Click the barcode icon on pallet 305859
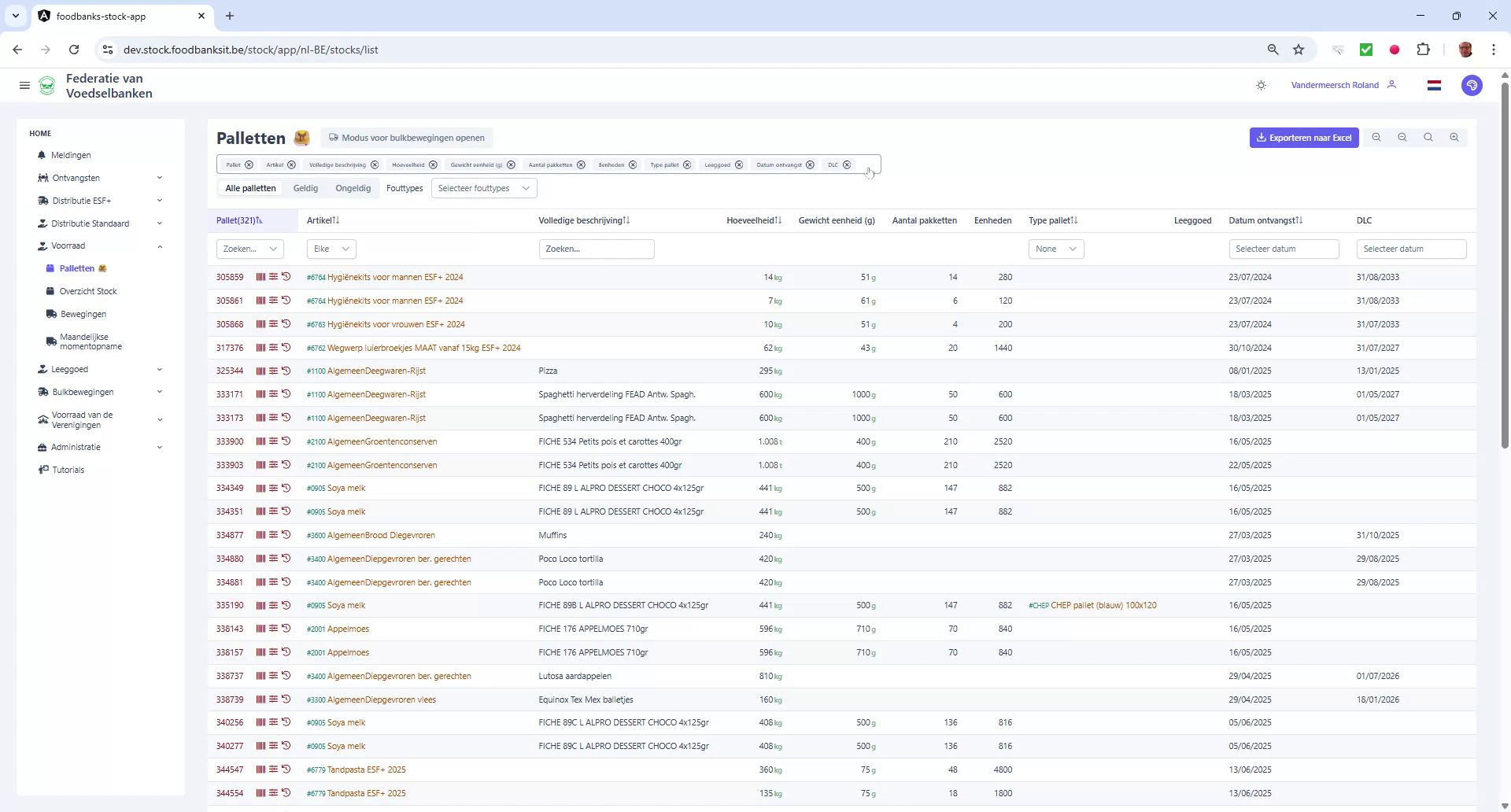This screenshot has height=812, width=1511. click(260, 276)
